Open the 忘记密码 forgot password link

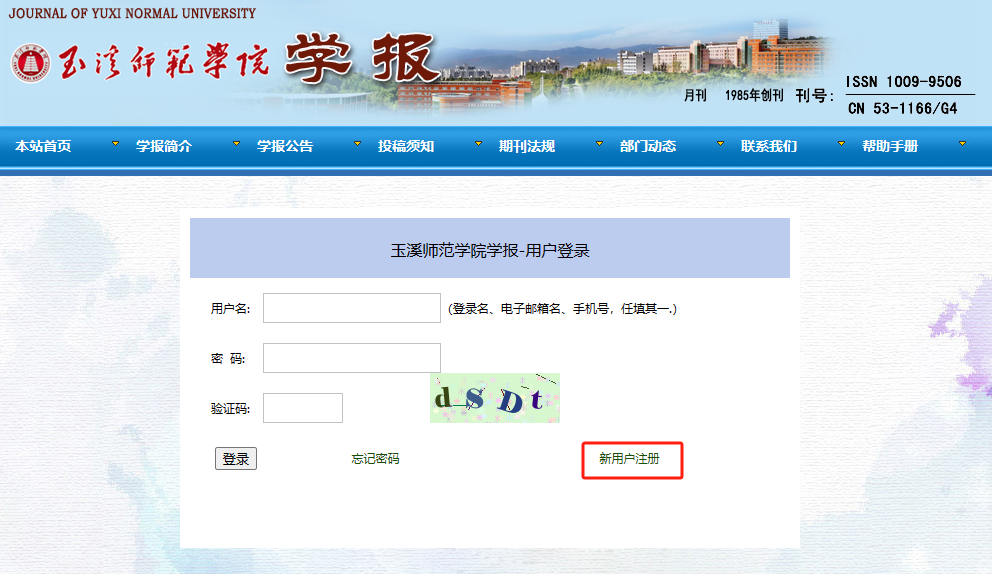click(375, 458)
